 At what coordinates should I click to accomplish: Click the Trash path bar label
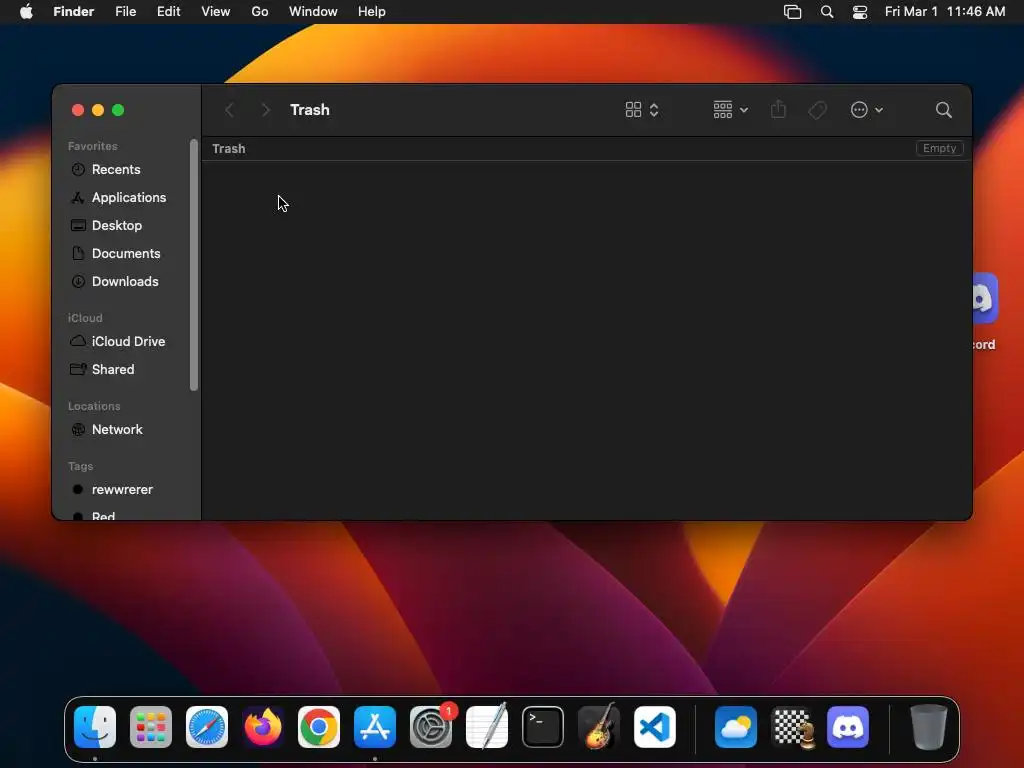(x=229, y=149)
